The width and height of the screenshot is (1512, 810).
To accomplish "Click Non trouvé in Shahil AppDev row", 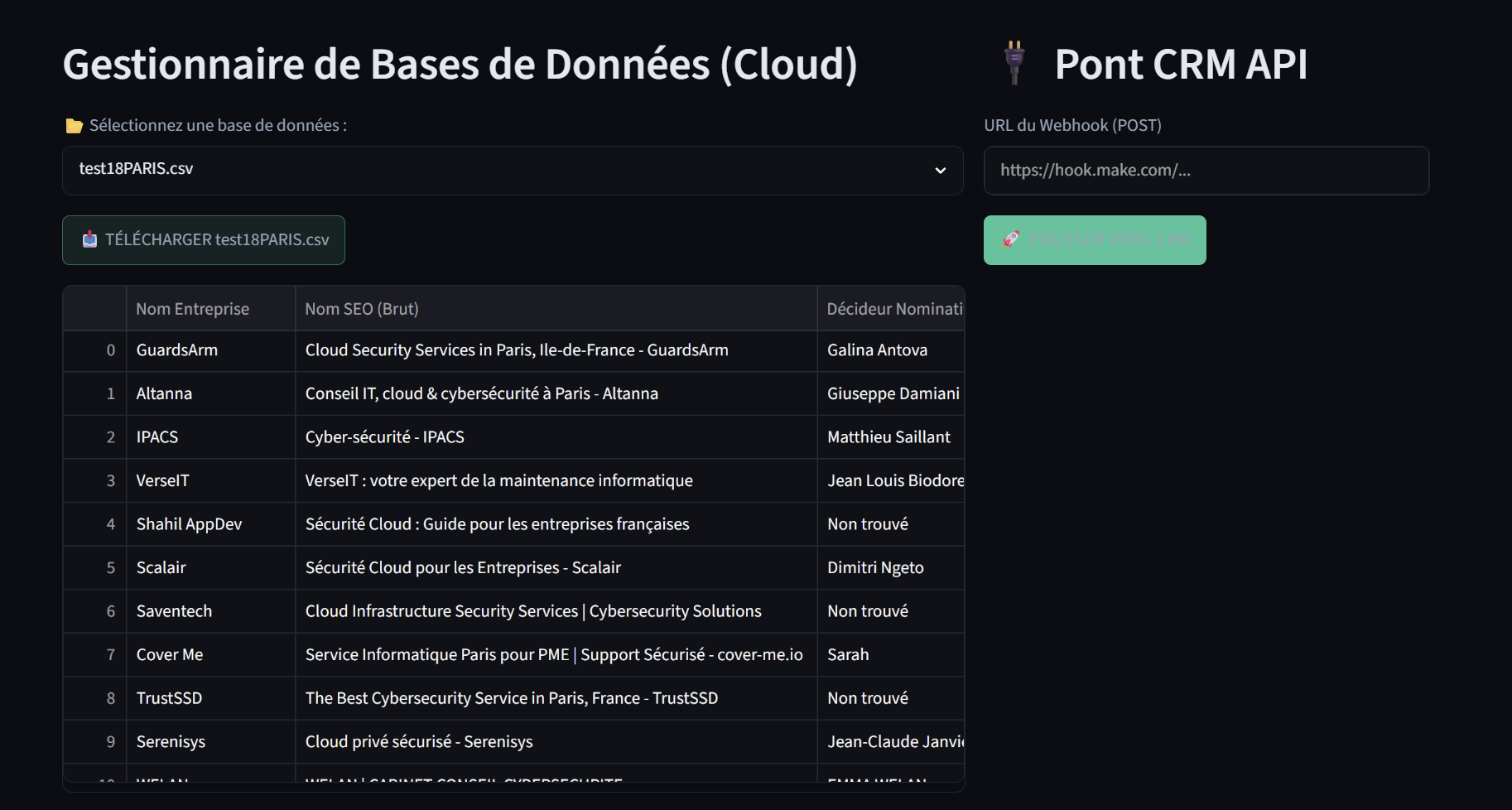I will pyautogui.click(x=891, y=524).
